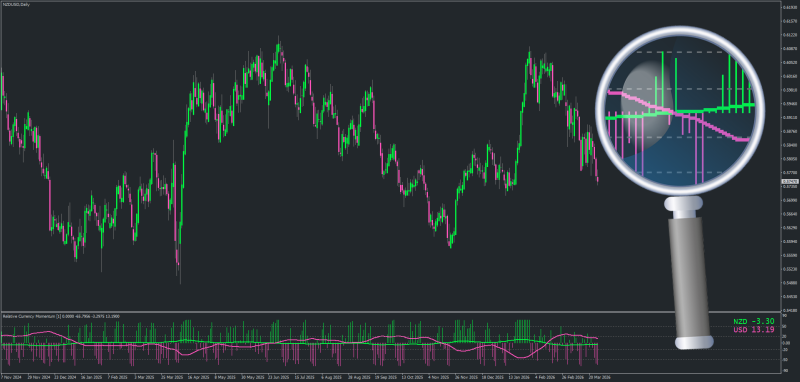
Task: Click the 15 Jul 2025 date label
Action: click(x=305, y=377)
